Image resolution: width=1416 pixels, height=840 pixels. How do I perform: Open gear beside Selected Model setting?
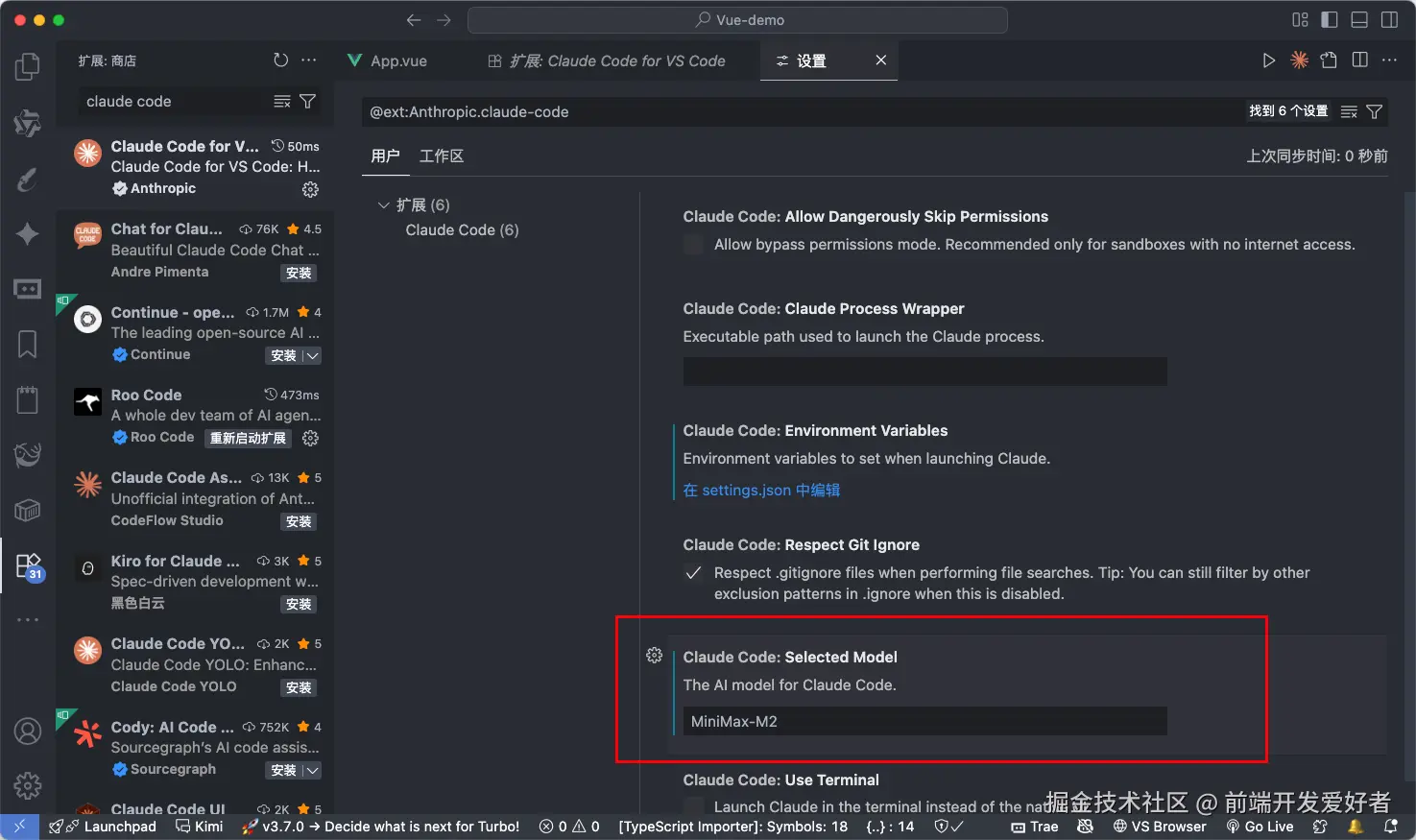pyautogui.click(x=654, y=656)
